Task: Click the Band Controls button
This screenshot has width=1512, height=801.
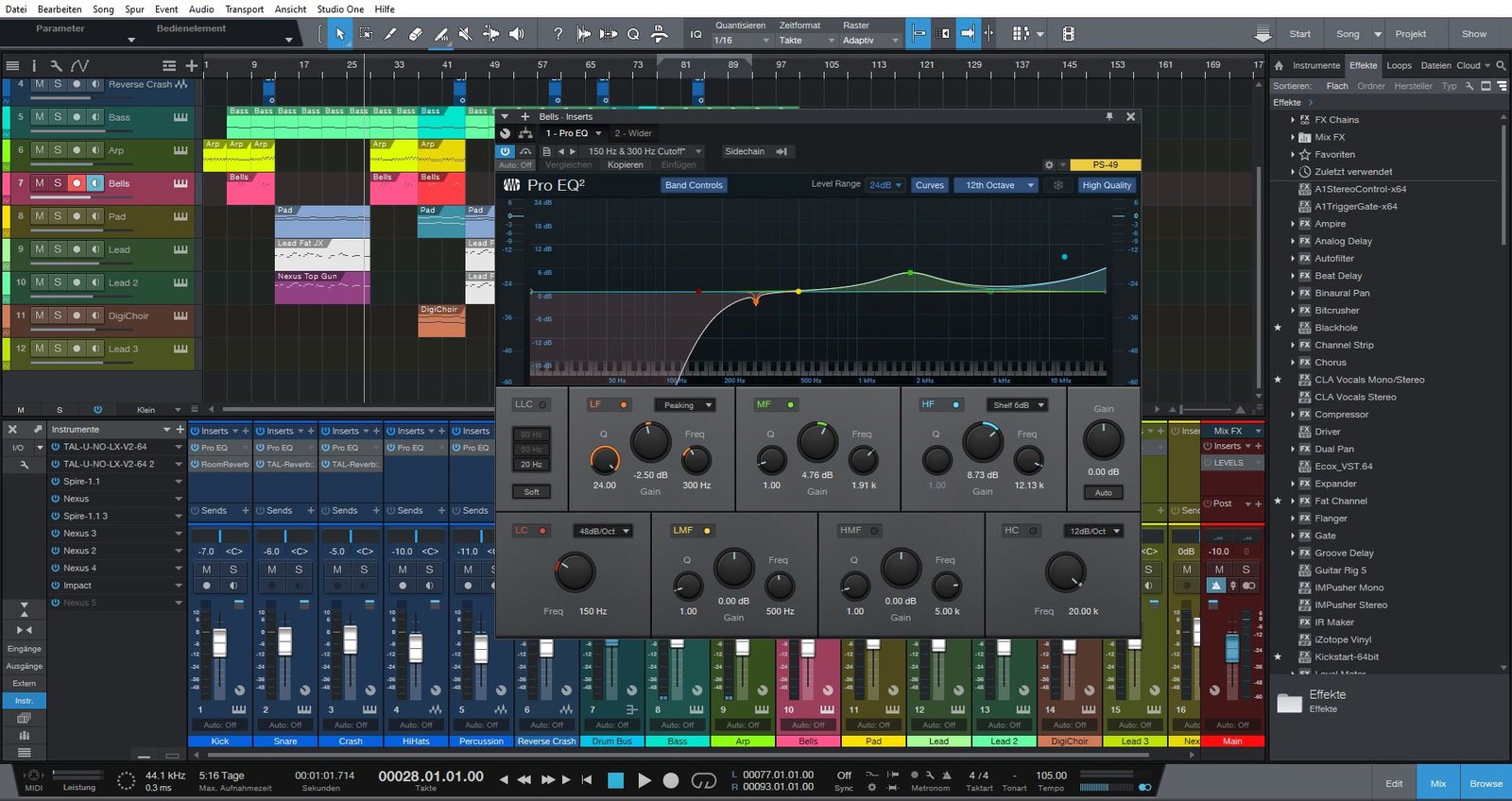Action: 694,185
